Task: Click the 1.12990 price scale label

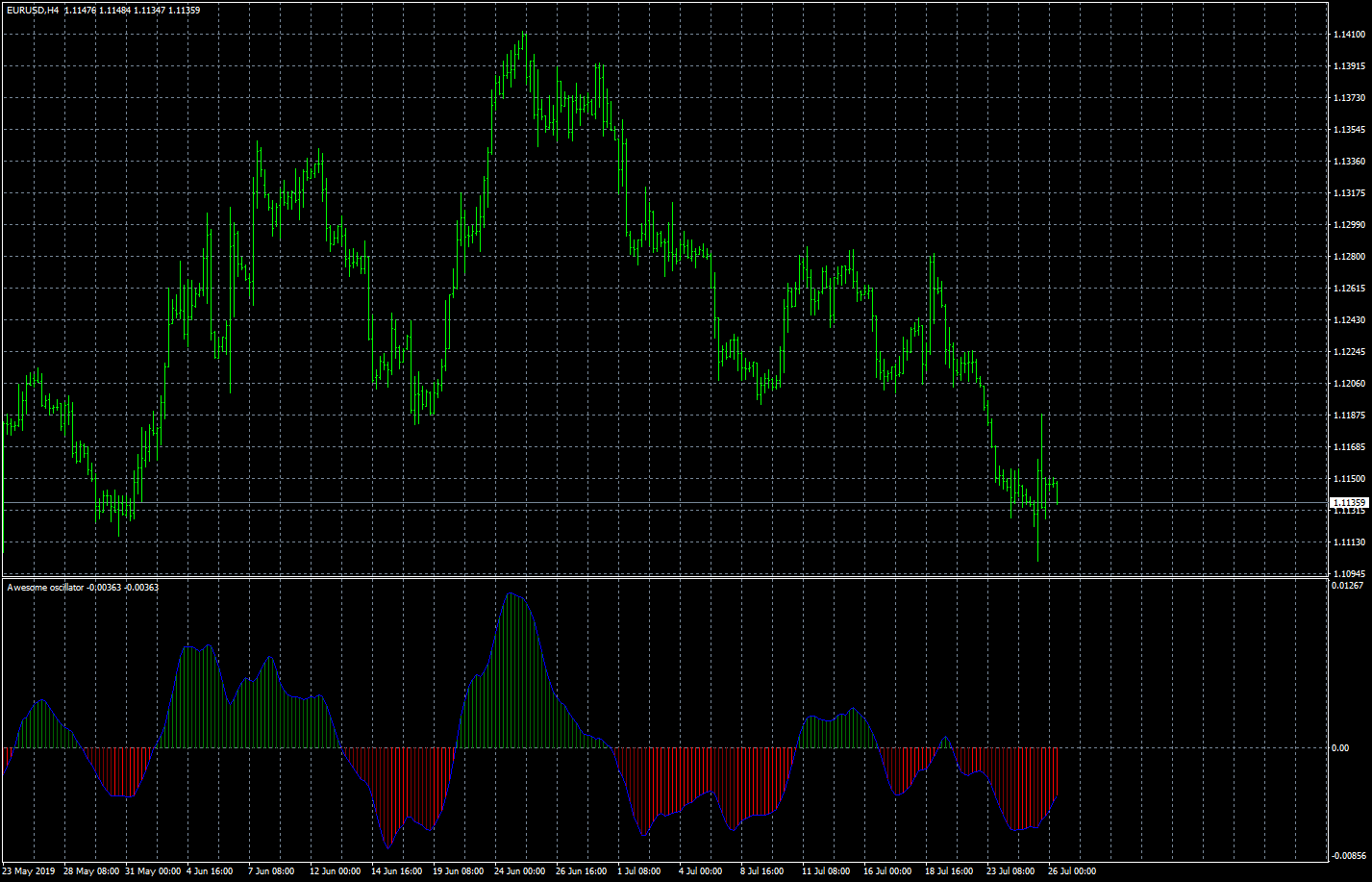Action: coord(1349,225)
